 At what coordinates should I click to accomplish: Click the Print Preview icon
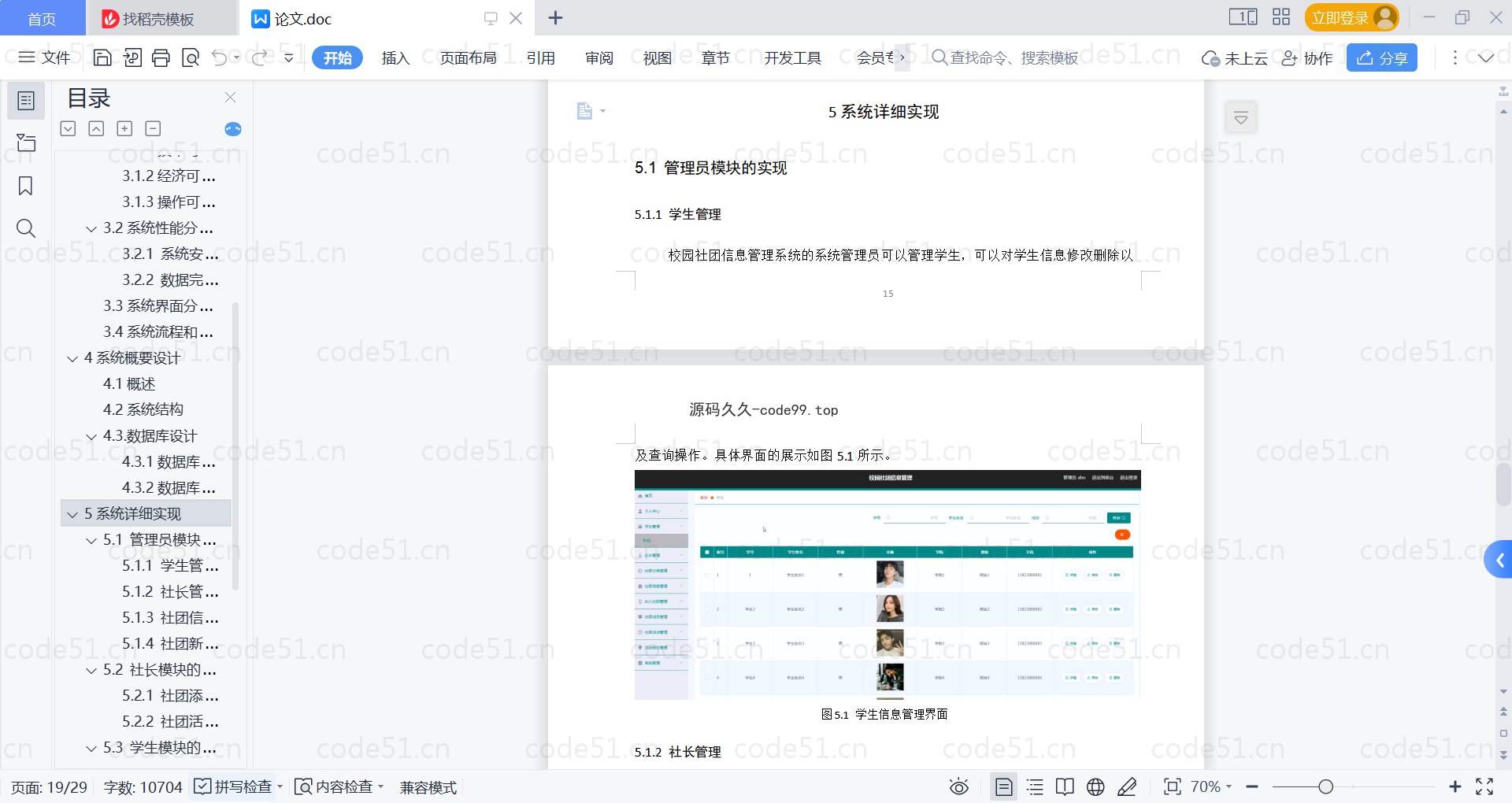(x=191, y=57)
